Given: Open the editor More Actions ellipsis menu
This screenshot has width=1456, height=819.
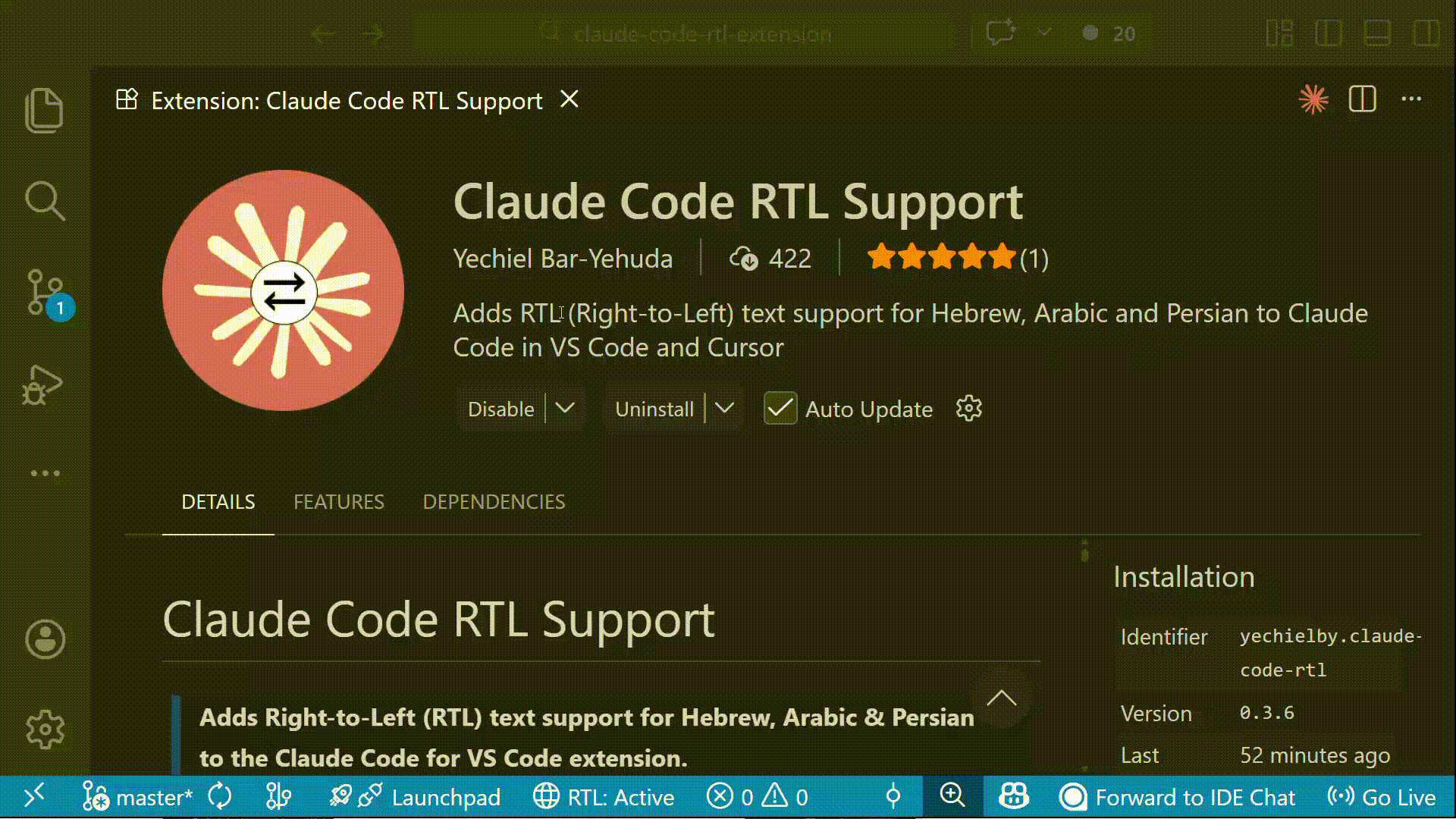Looking at the screenshot, I should pos(1411,99).
